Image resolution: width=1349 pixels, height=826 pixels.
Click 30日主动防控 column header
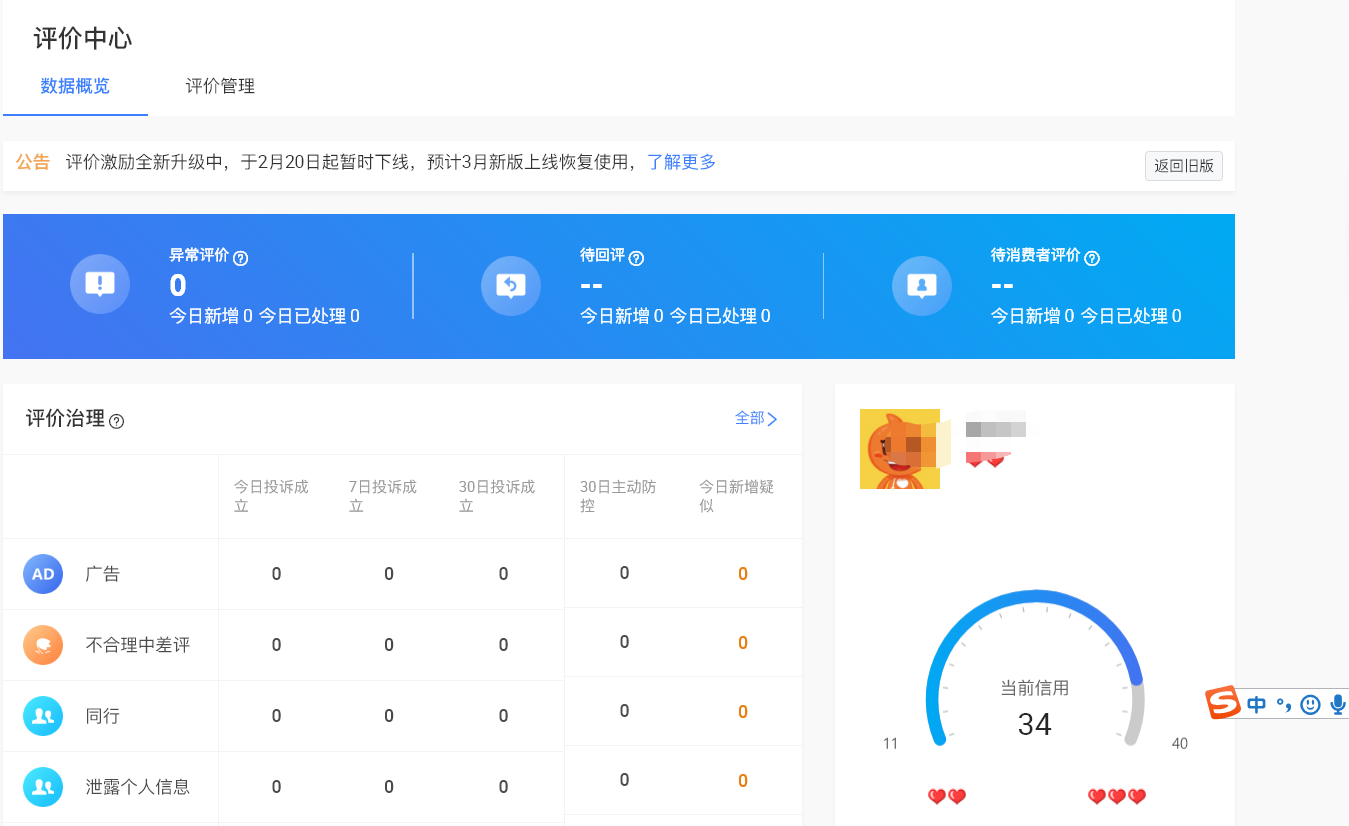click(x=618, y=496)
